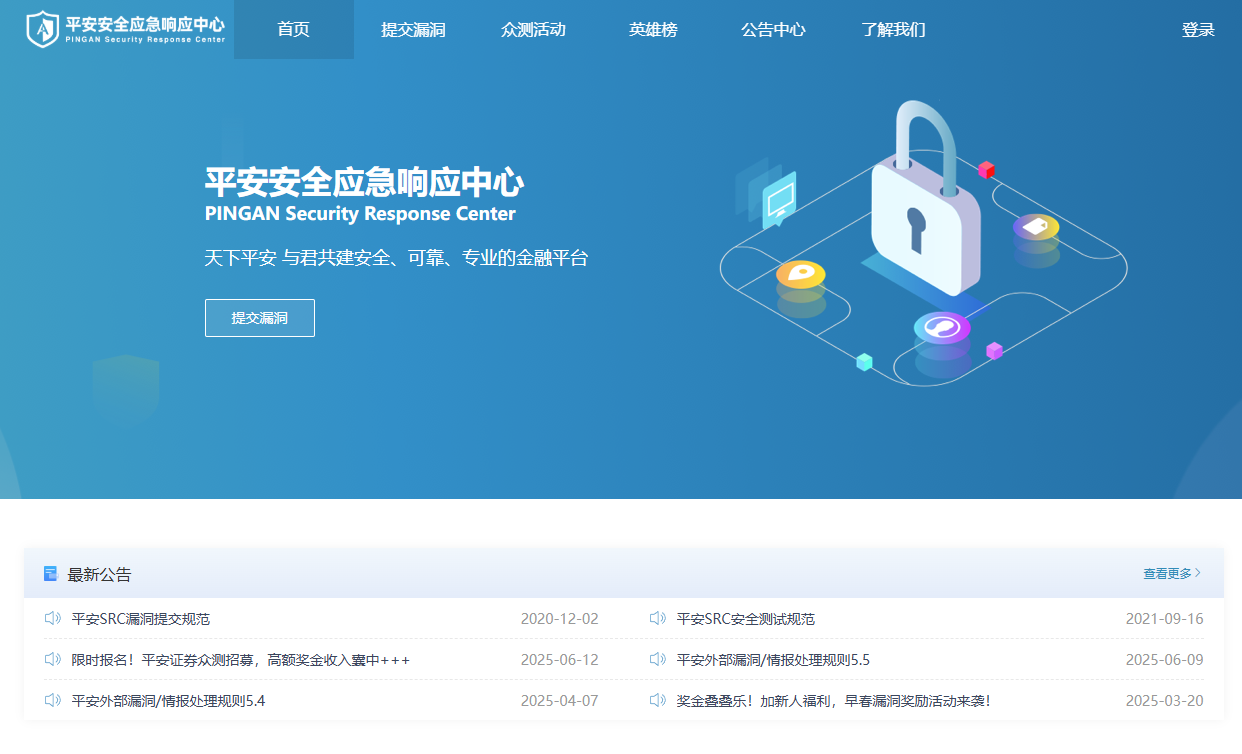Open the 众测活动 navigation item
This screenshot has height=754, width=1242.
point(533,30)
